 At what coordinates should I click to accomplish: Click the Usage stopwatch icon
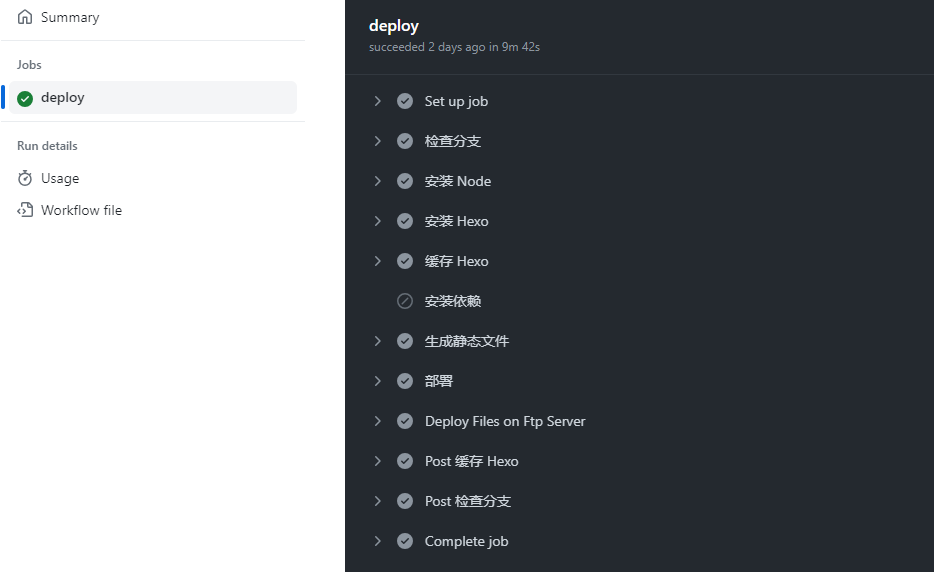coord(25,178)
